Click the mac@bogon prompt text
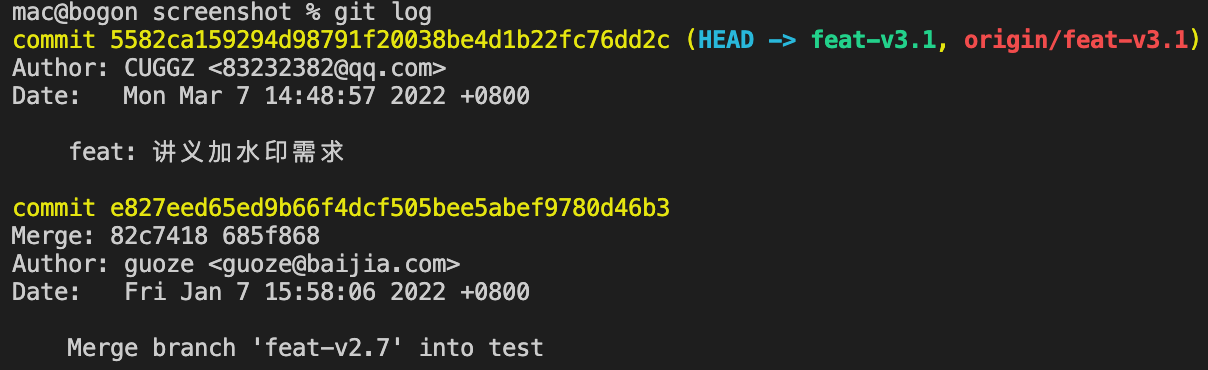Image resolution: width=1208 pixels, height=370 pixels. (x=82, y=12)
